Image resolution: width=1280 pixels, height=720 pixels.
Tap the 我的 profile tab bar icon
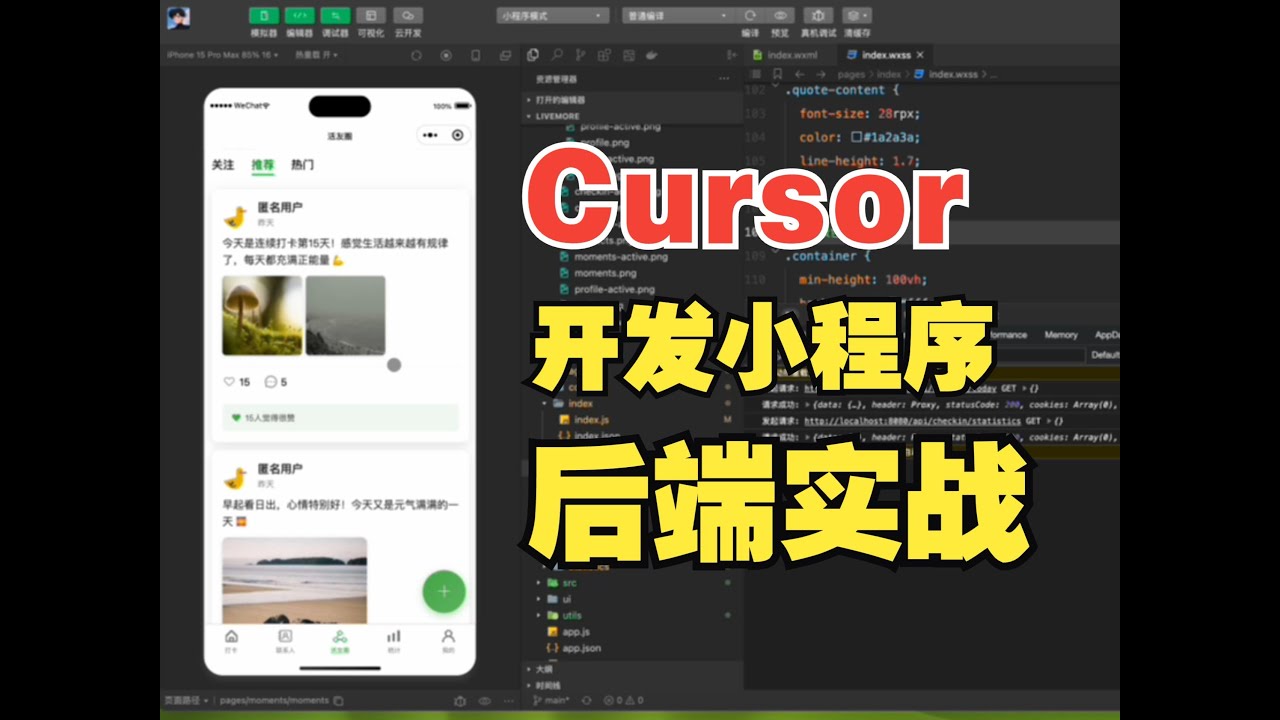click(x=448, y=641)
